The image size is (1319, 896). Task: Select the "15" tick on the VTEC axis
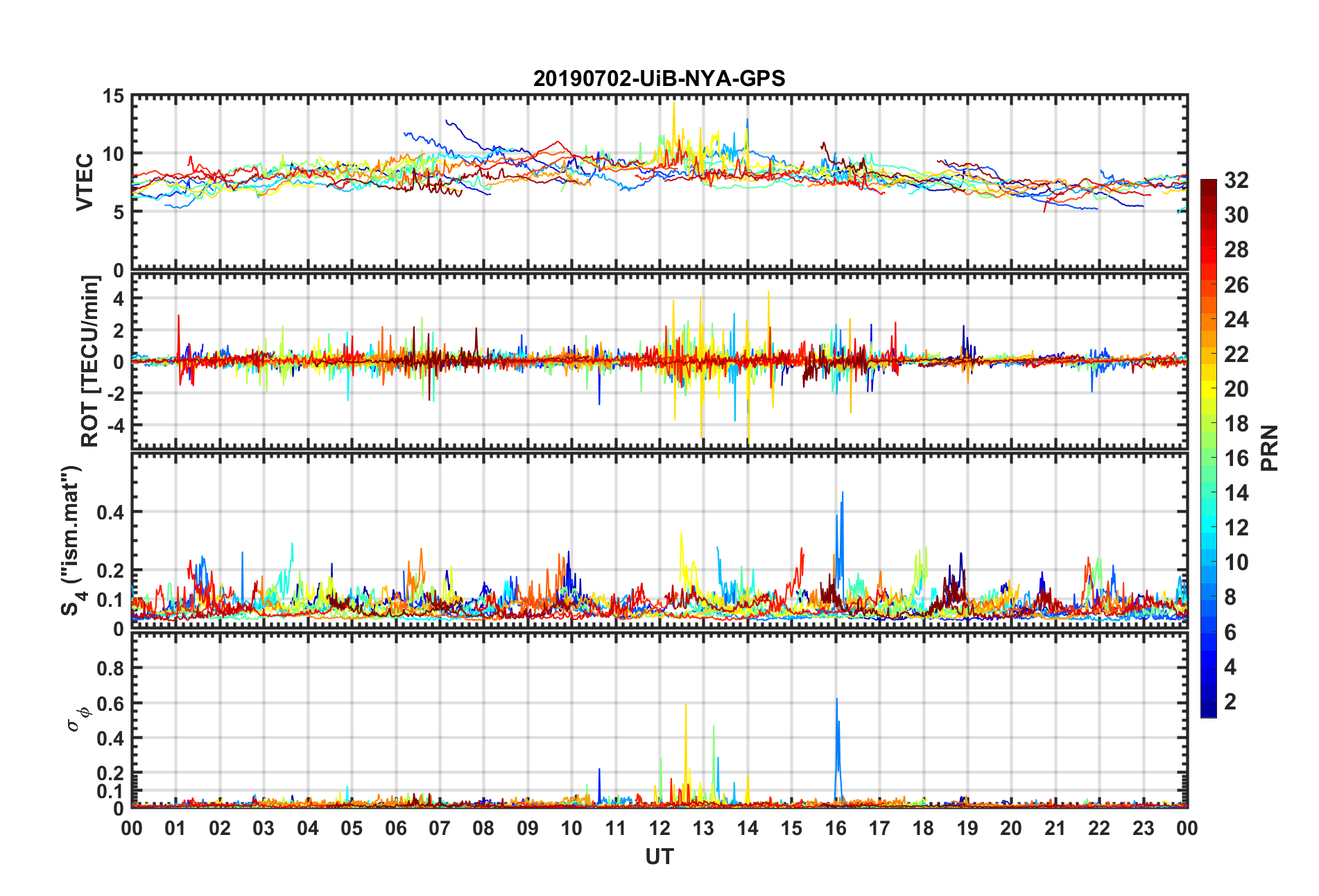[x=113, y=96]
